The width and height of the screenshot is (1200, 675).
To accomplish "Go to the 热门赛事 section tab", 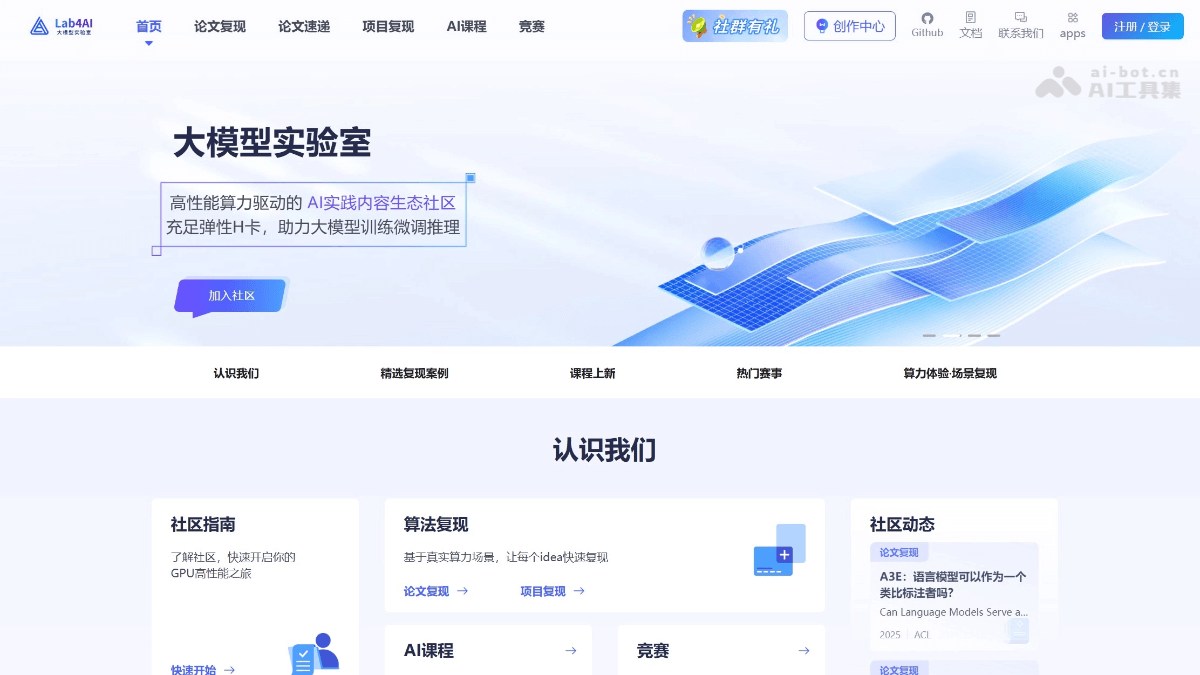I will tap(759, 373).
